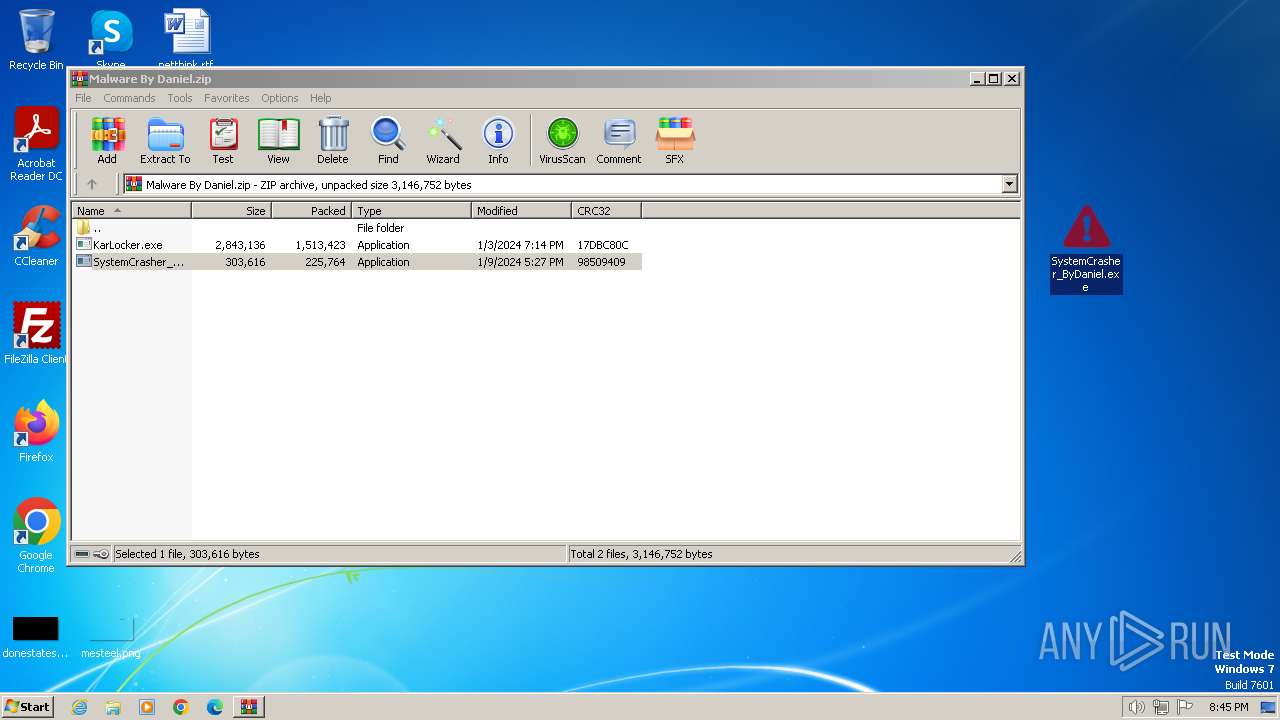Select the mesteel.png desktop file
This screenshot has width=1280, height=720.
coord(111,638)
